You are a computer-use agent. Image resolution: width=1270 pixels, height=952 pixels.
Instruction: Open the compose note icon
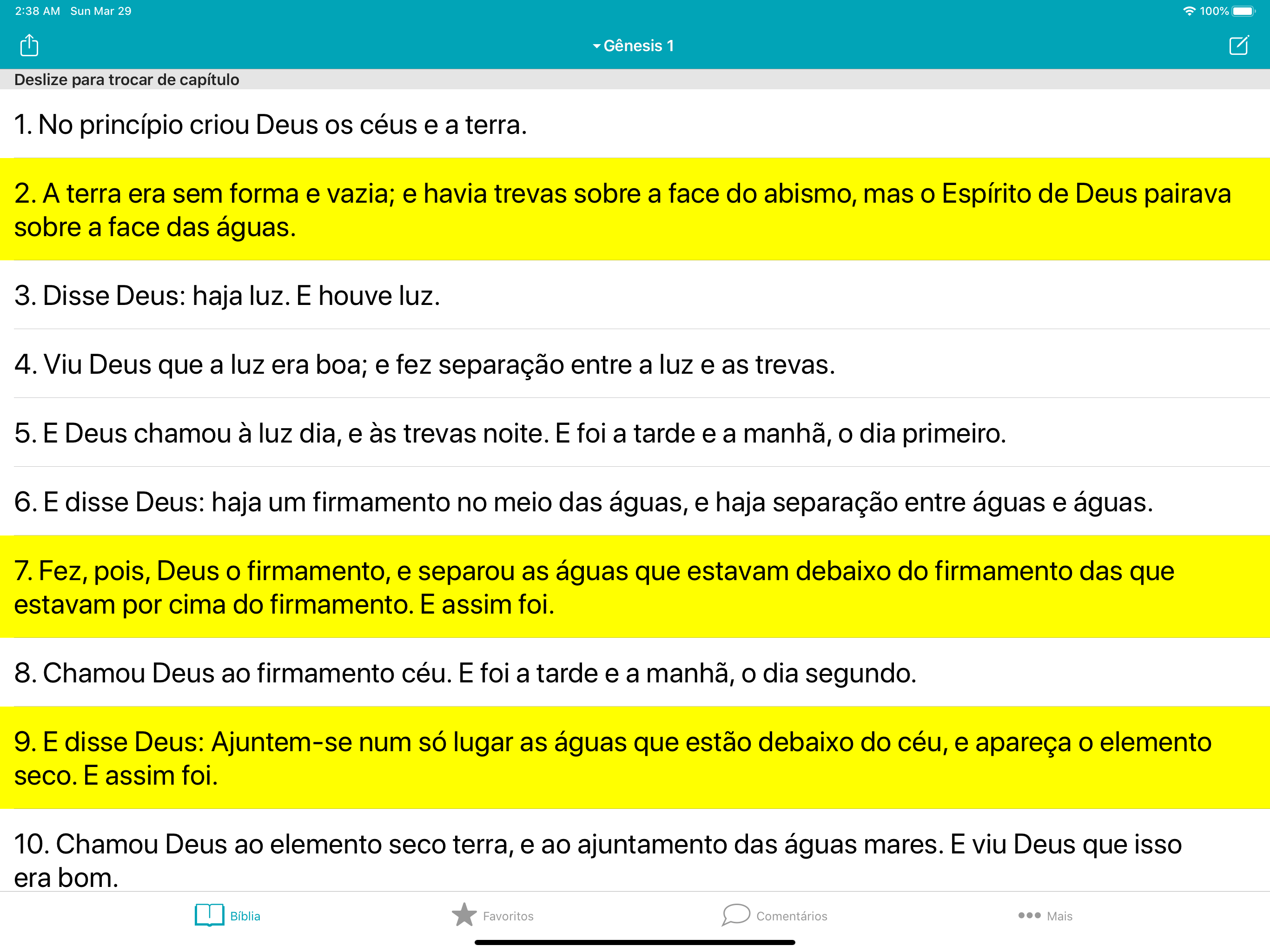[1239, 46]
